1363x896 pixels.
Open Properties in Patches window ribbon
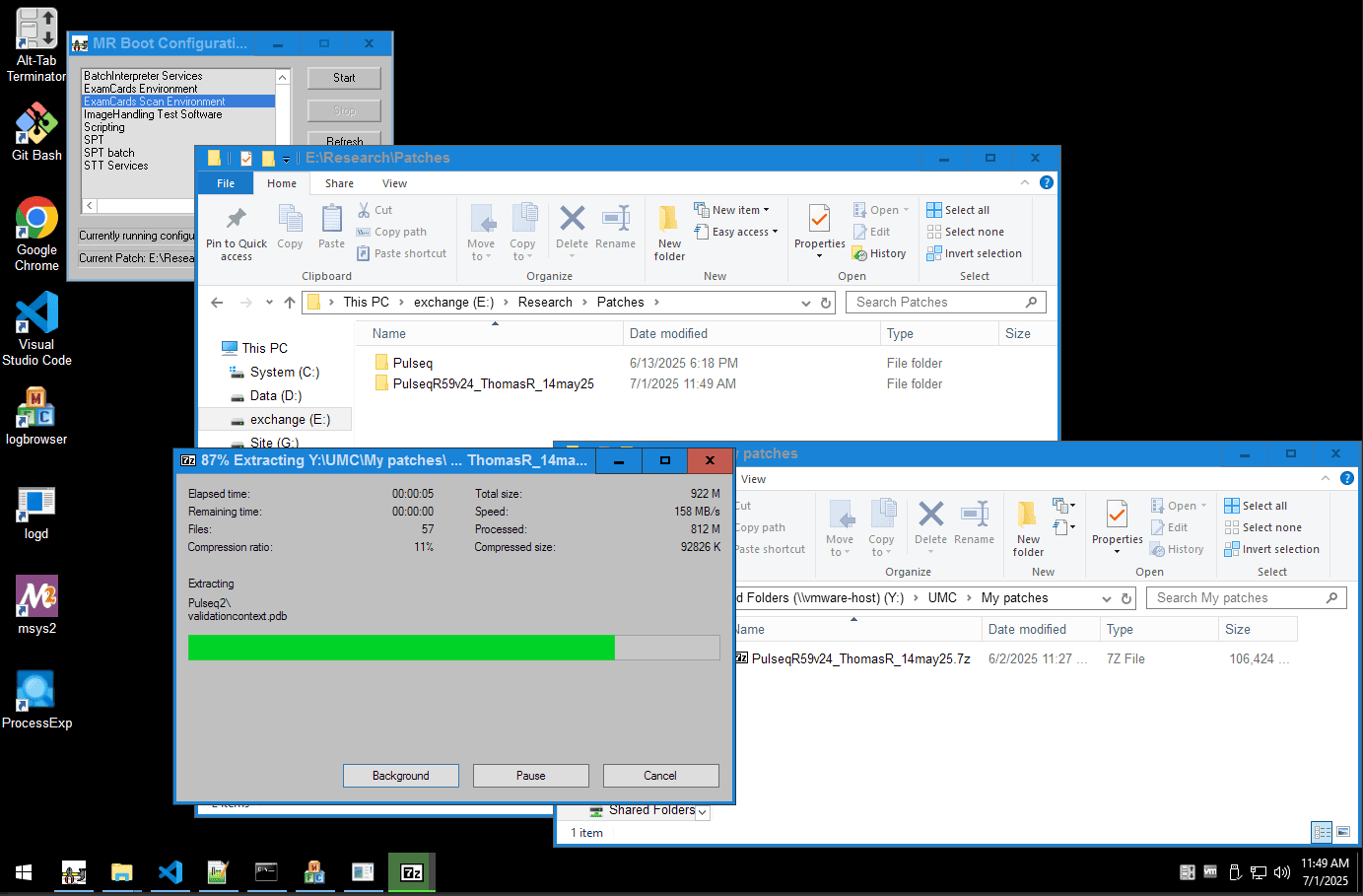(x=820, y=231)
